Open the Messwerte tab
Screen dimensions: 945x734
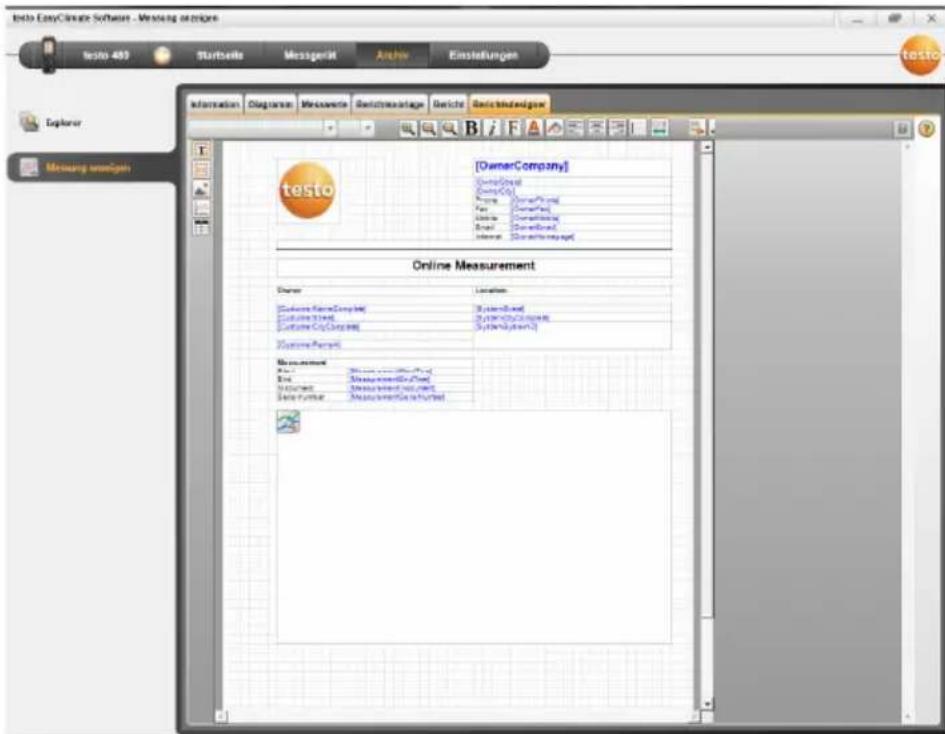(324, 104)
